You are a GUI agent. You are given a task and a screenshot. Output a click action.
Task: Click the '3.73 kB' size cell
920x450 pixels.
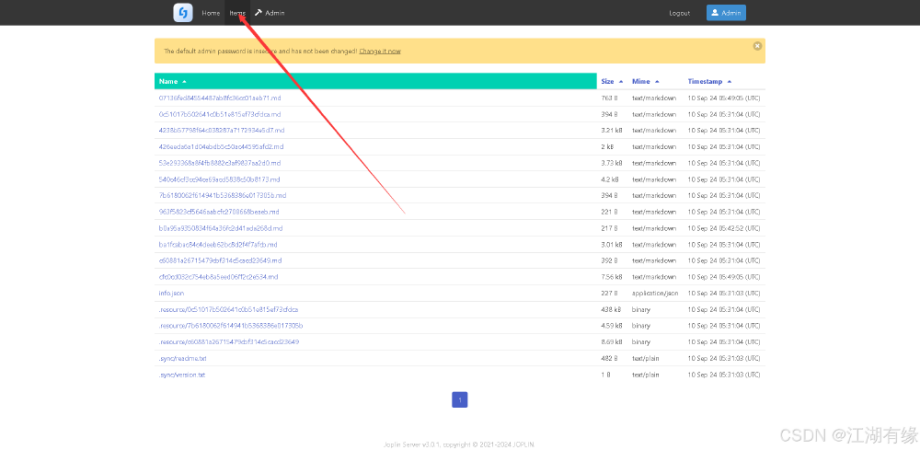(611, 163)
